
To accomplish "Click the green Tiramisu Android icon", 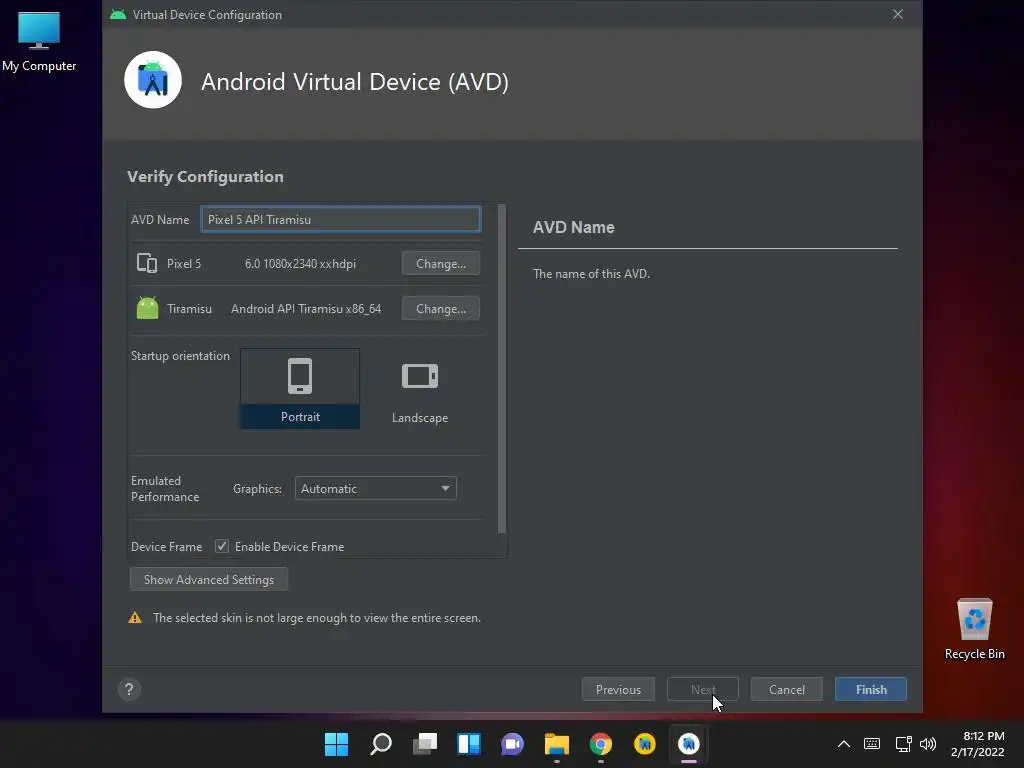I will 148,308.
